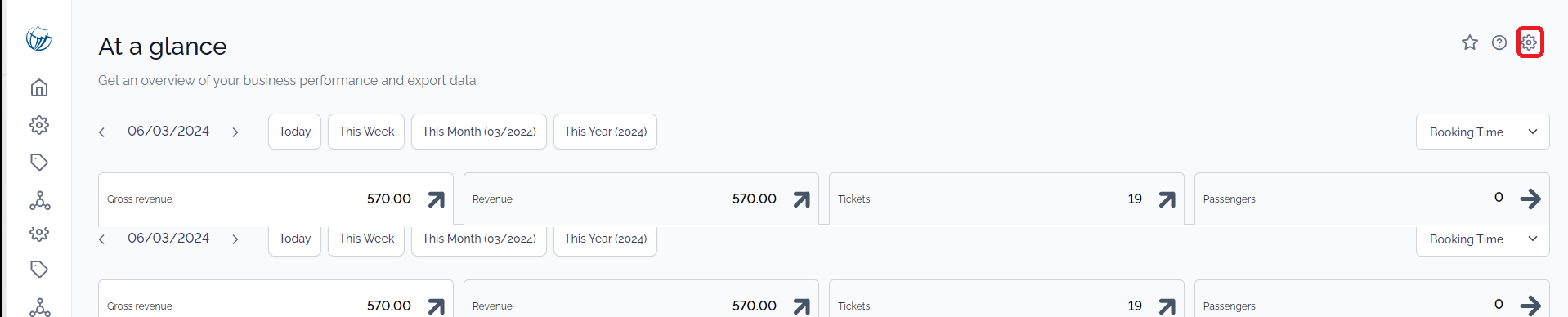This screenshot has height=317, width=1568.
Task: Go to previous date with left chevron
Action: tap(102, 132)
